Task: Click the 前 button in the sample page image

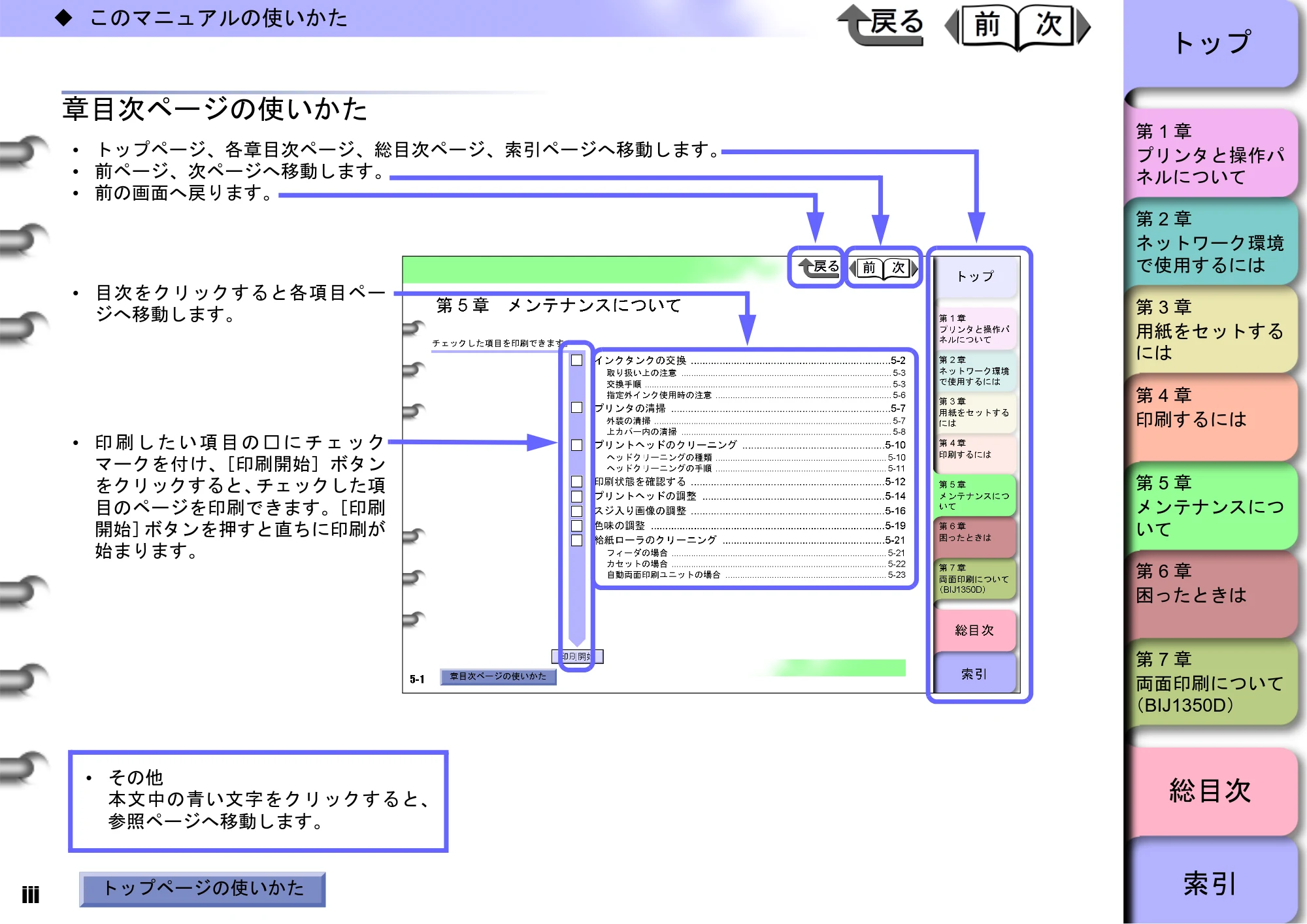Action: pos(869,267)
